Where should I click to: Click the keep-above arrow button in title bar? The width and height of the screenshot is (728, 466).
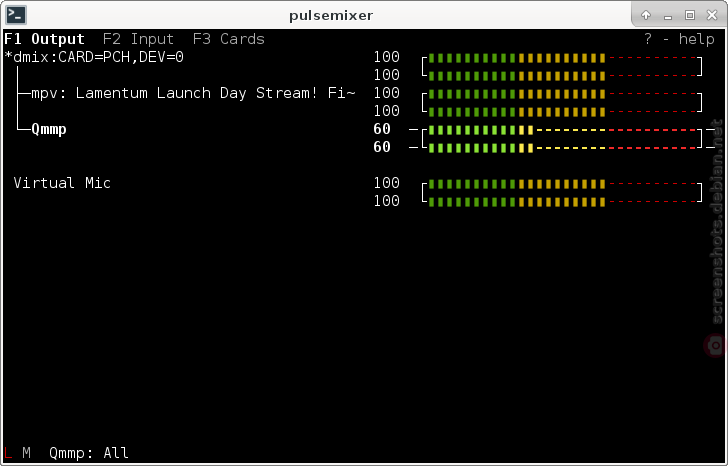tap(646, 15)
